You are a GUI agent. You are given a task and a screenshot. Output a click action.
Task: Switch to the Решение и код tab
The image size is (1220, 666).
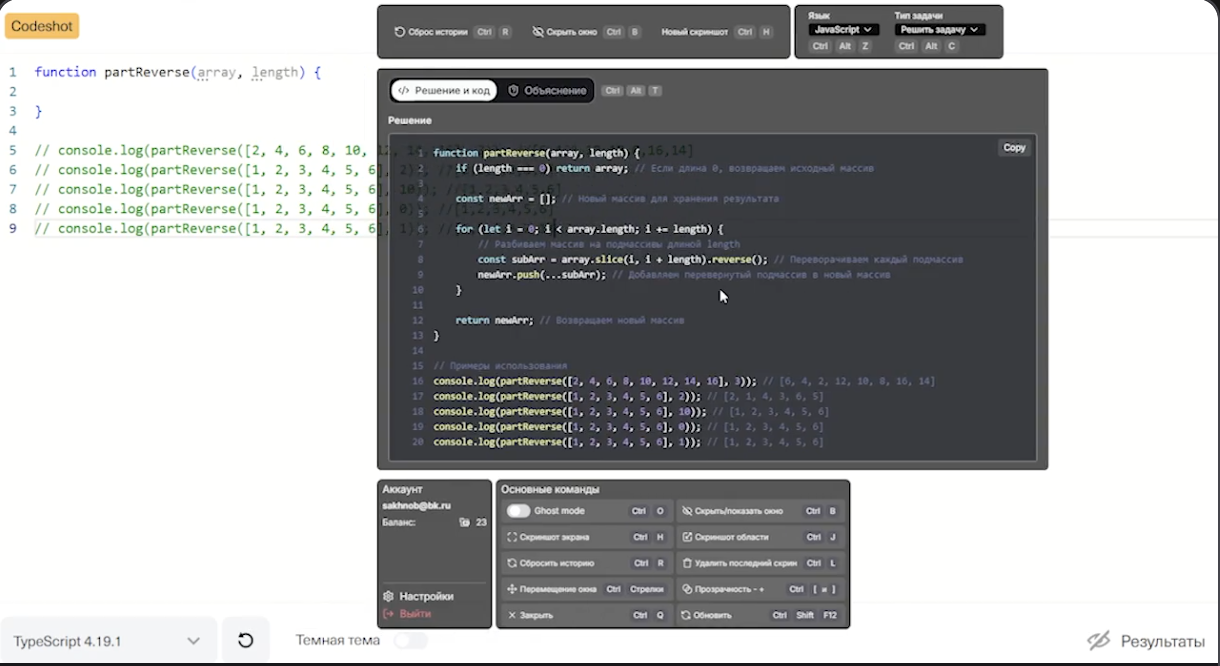pyautogui.click(x=444, y=90)
